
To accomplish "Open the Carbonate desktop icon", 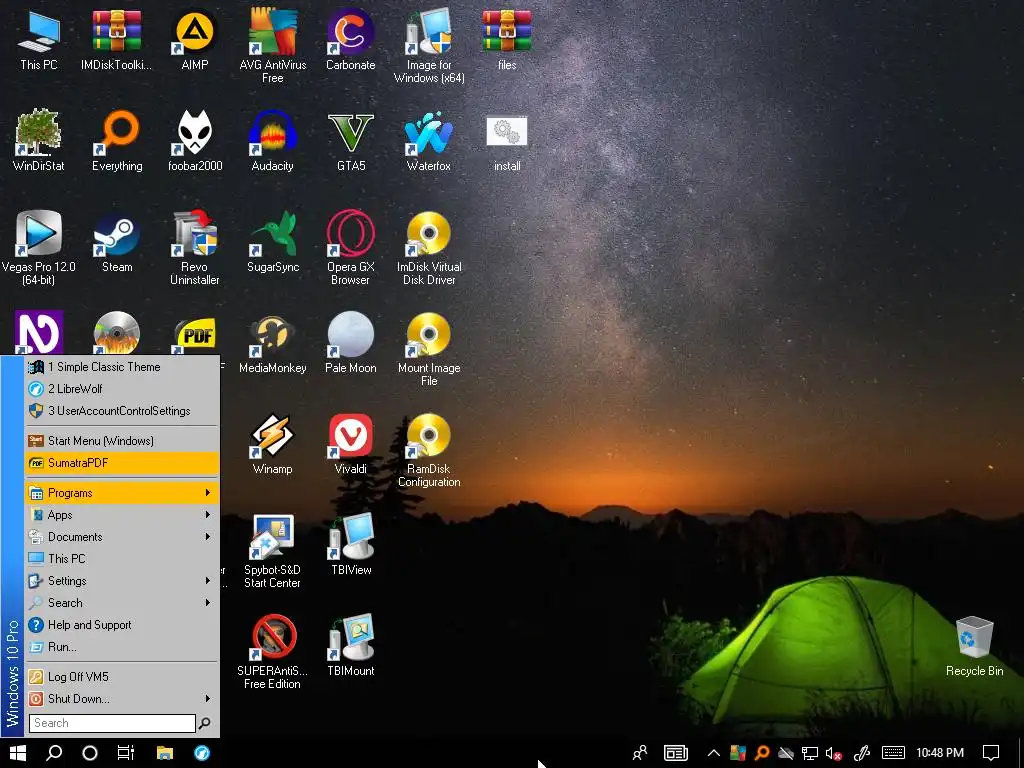I will click(351, 40).
